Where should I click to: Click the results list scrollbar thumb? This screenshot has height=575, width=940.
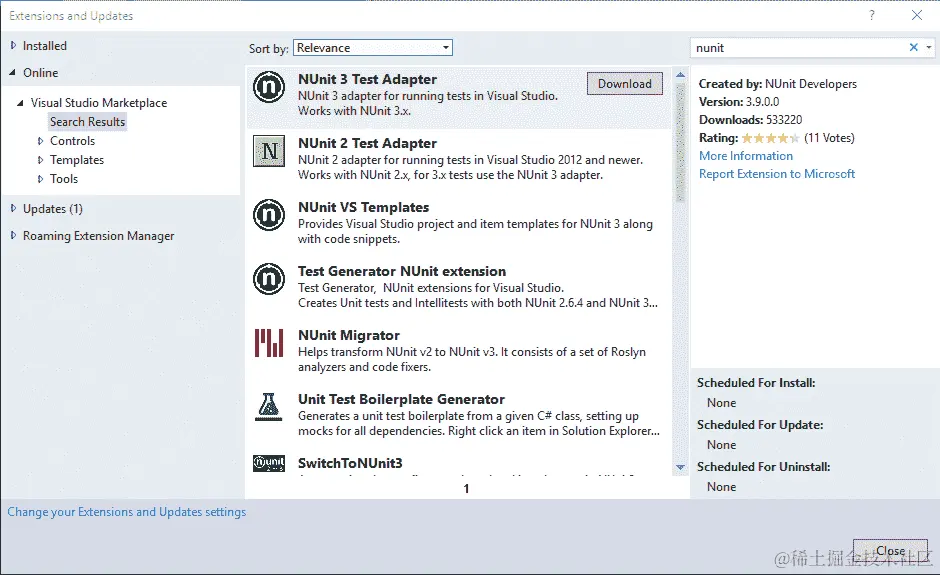(x=680, y=143)
